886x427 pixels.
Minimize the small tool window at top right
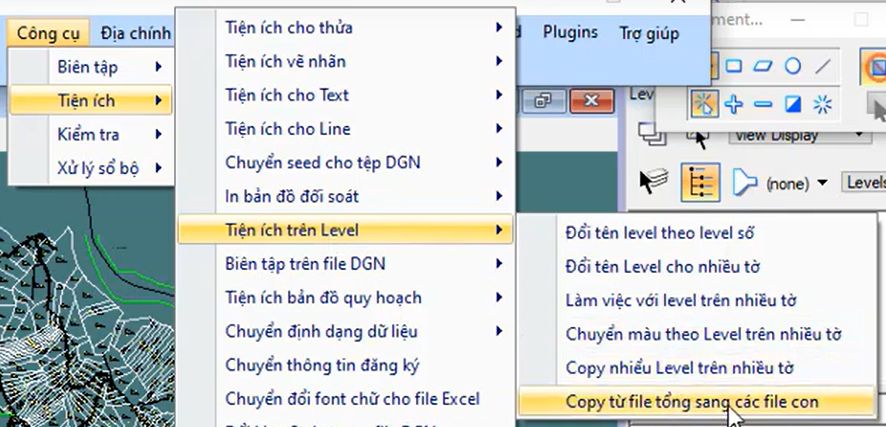pyautogui.click(x=797, y=20)
